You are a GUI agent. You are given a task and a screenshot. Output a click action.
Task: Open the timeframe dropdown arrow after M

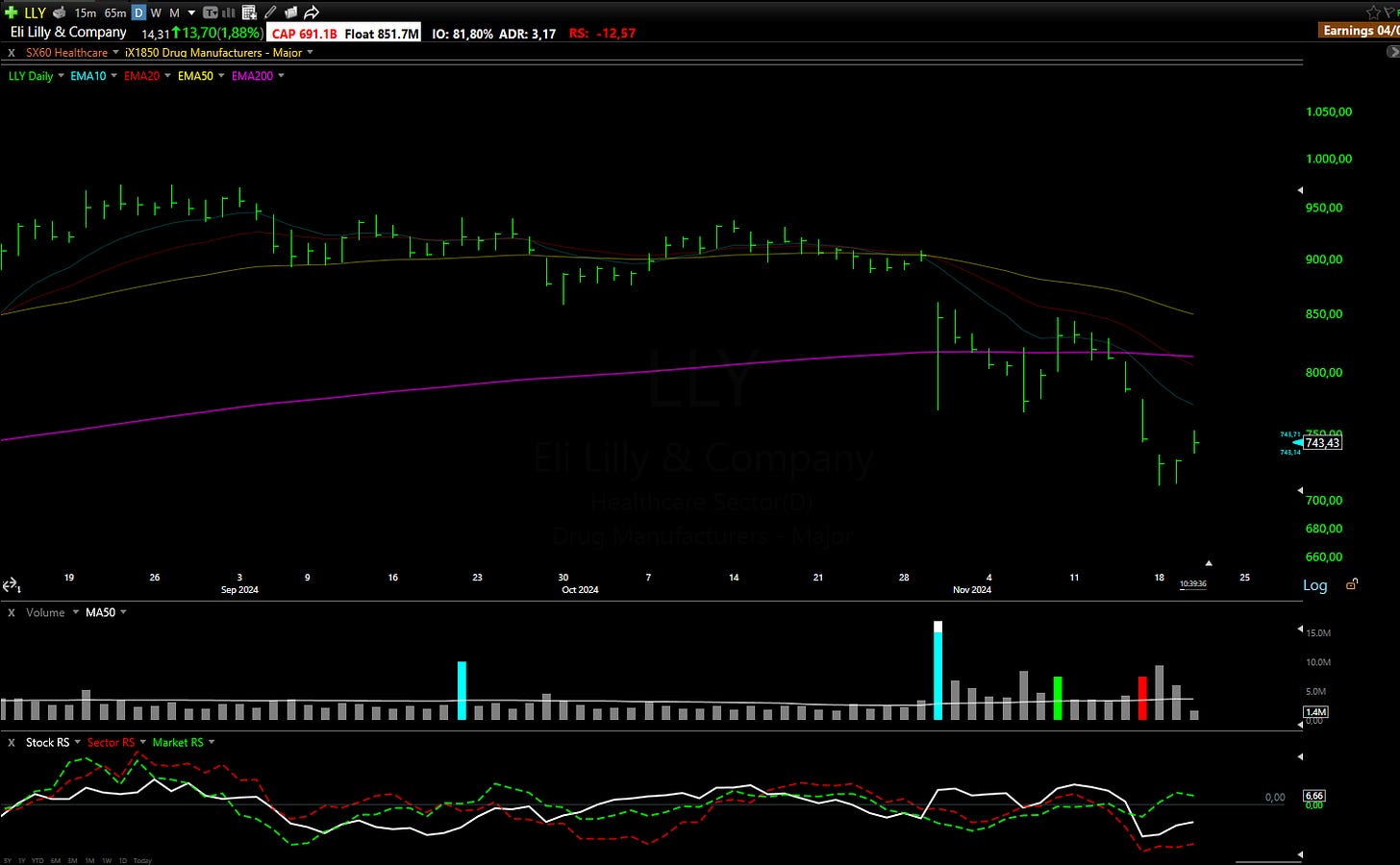(191, 12)
